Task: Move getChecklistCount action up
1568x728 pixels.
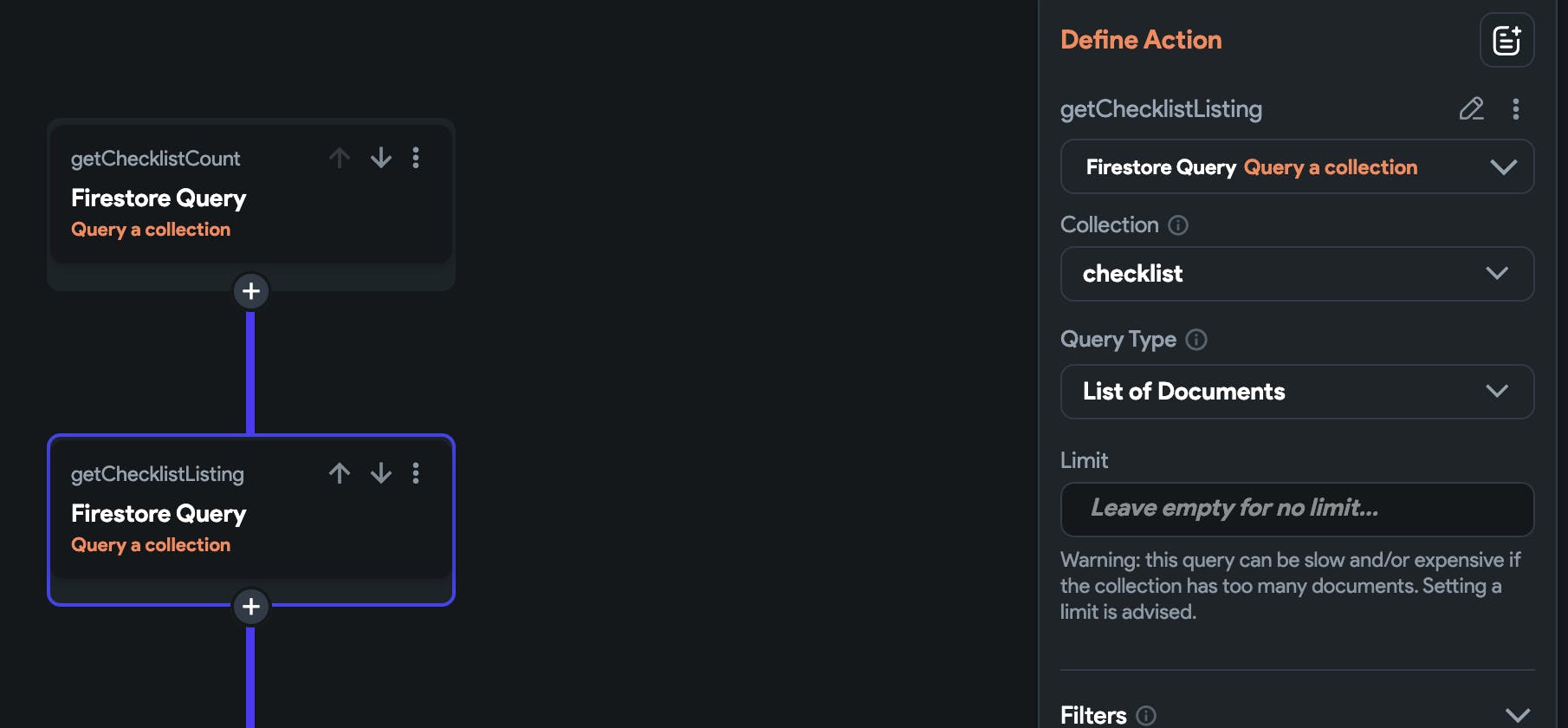Action: [x=340, y=158]
